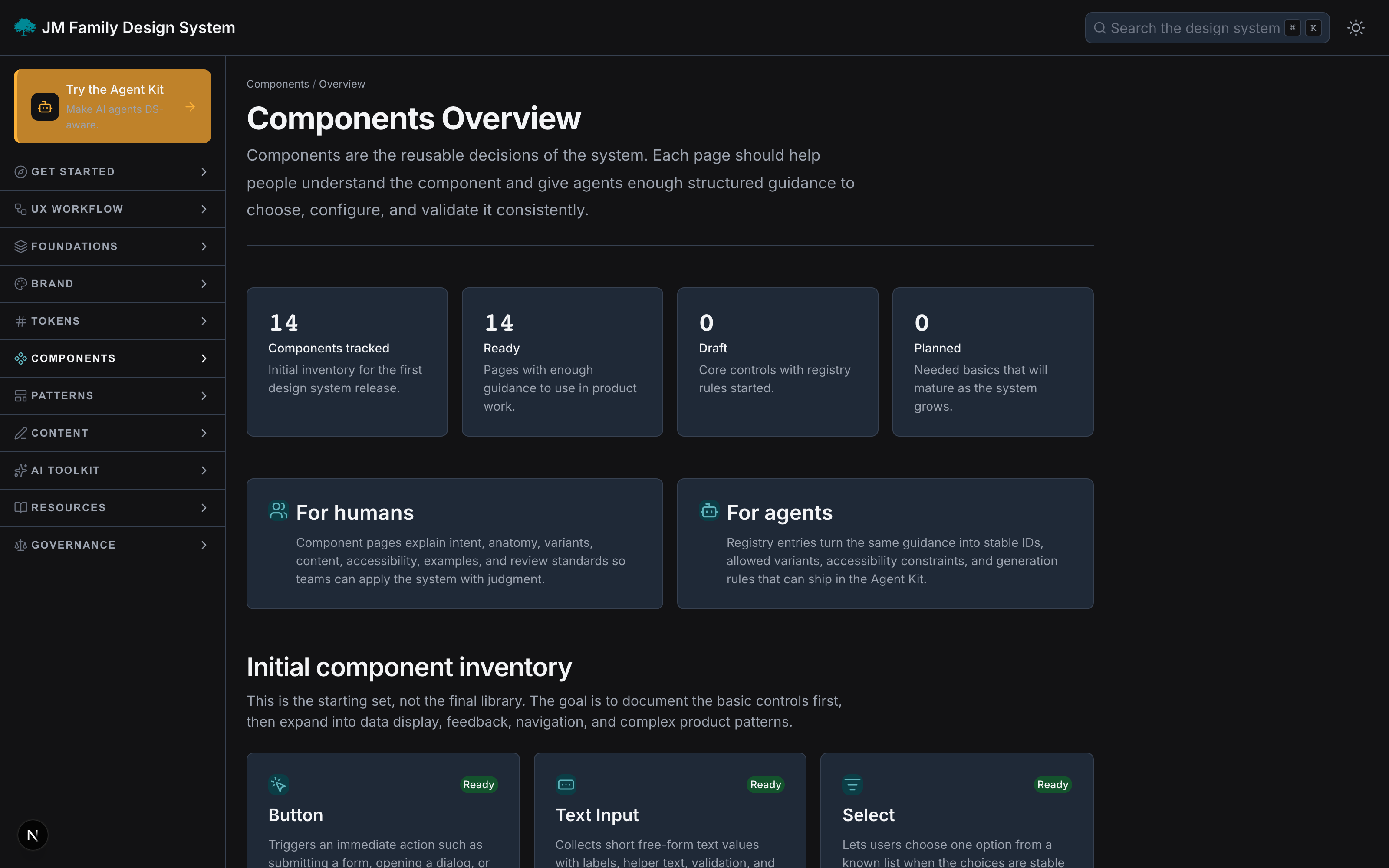
Task: Click the Ready badge on Select card
Action: pos(1053,784)
